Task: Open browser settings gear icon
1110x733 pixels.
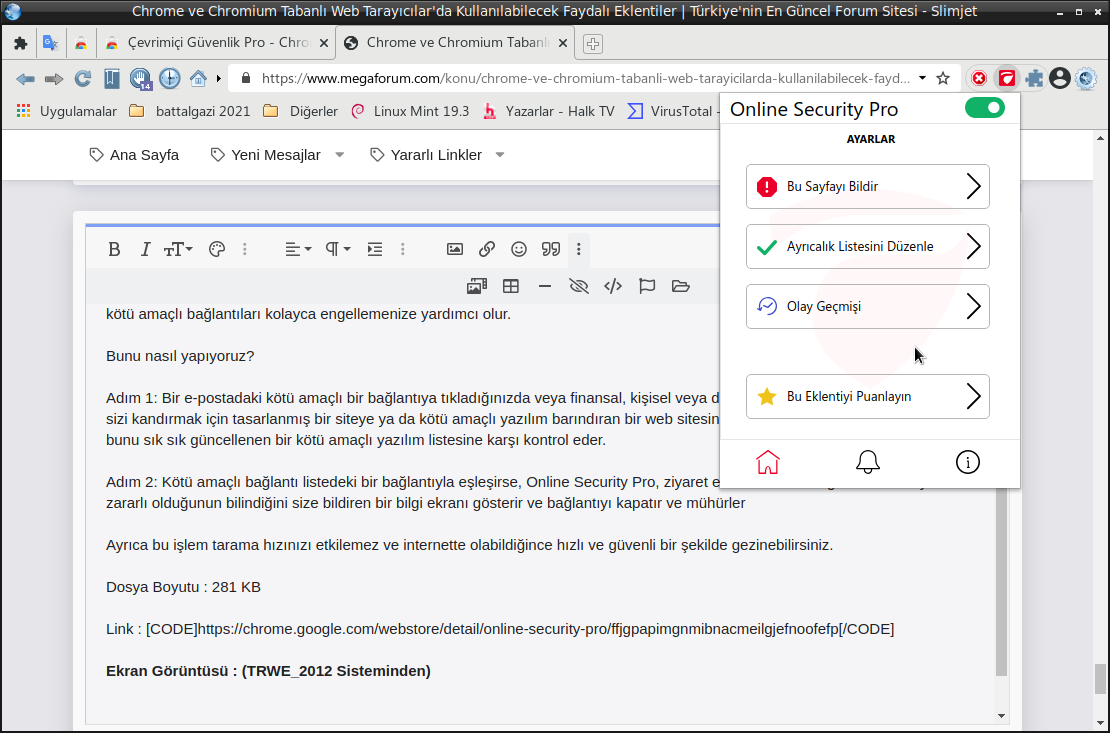Action: (1086, 78)
